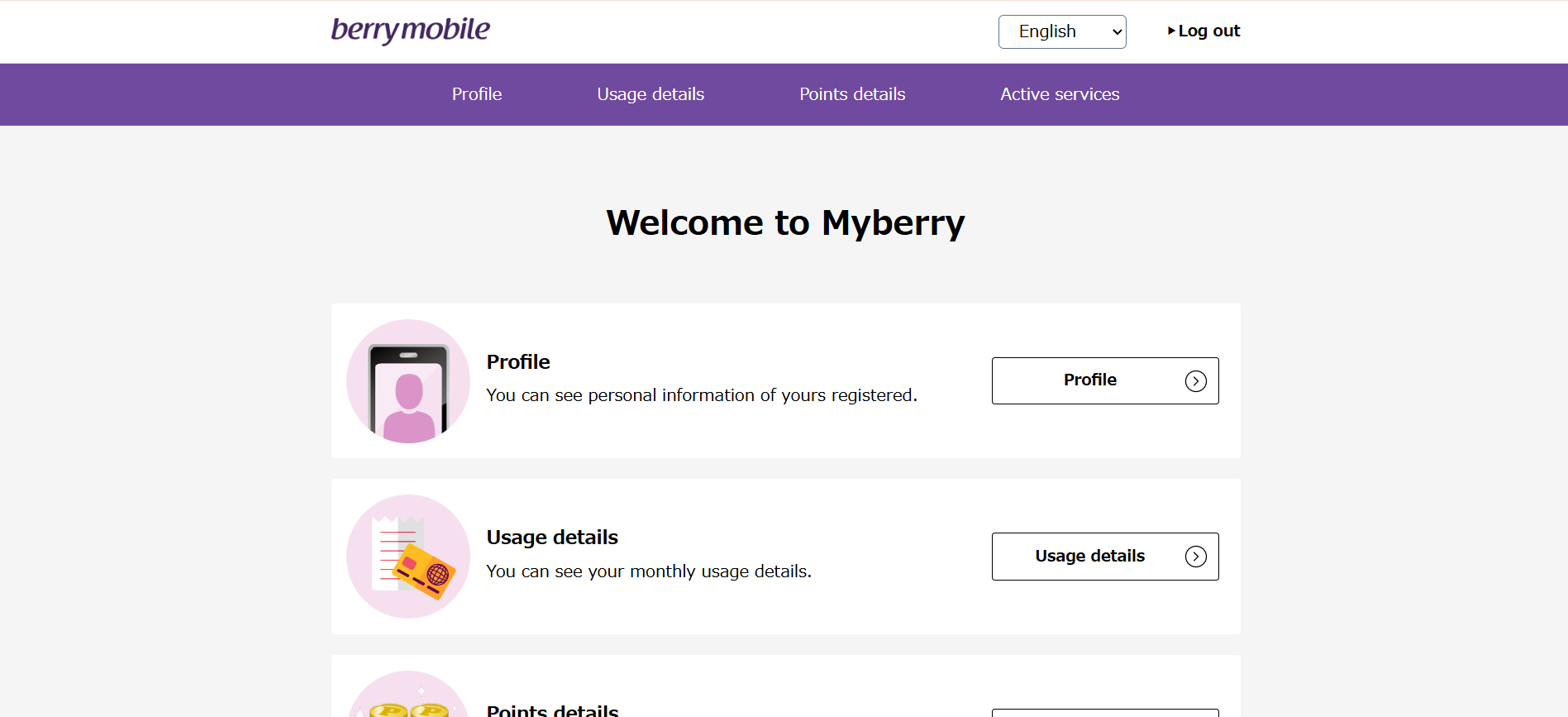The height and width of the screenshot is (717, 1568).
Task: Click the Points details coins icon
Action: [x=408, y=695]
